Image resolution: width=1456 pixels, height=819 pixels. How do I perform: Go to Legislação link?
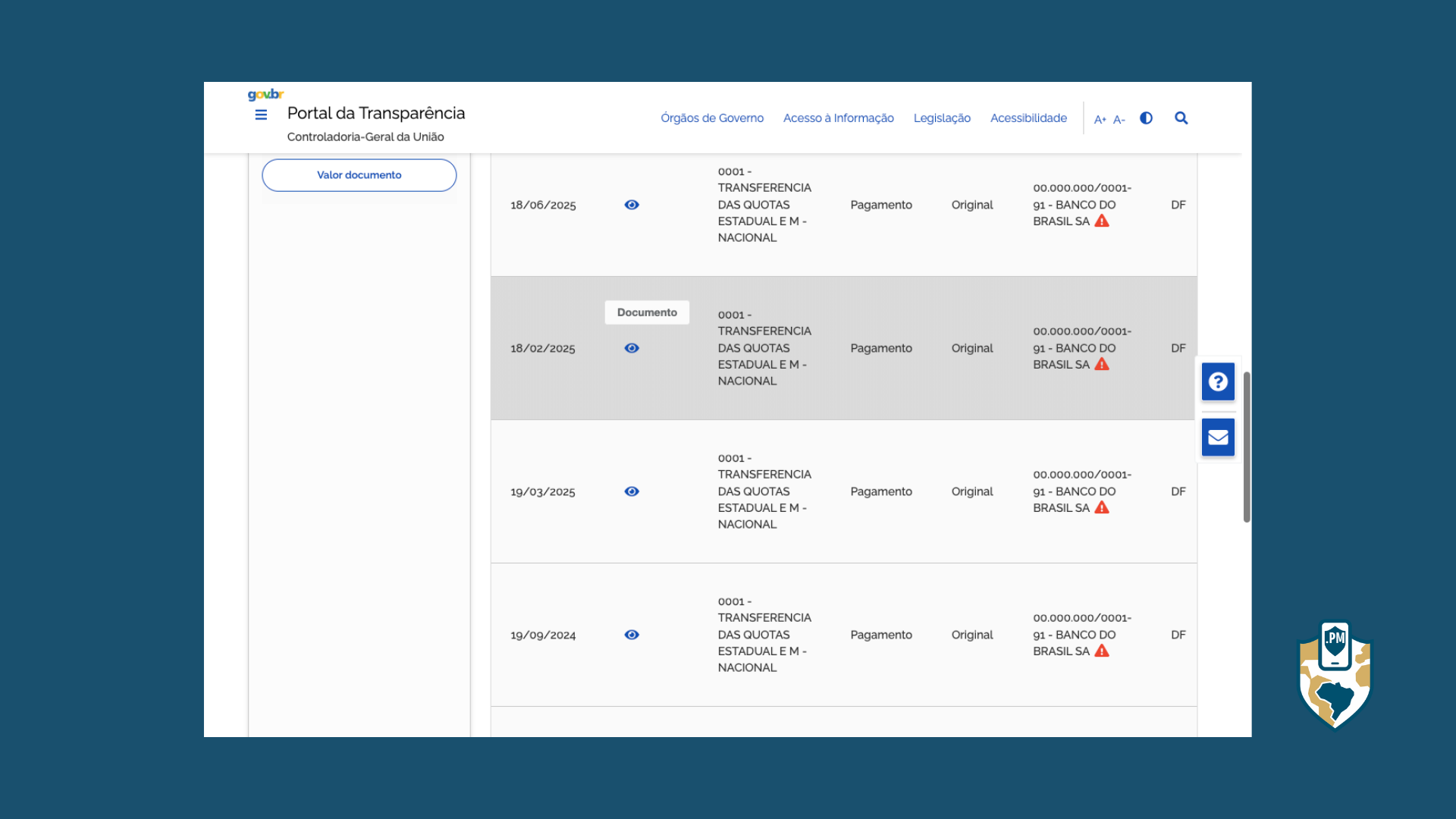click(x=942, y=118)
